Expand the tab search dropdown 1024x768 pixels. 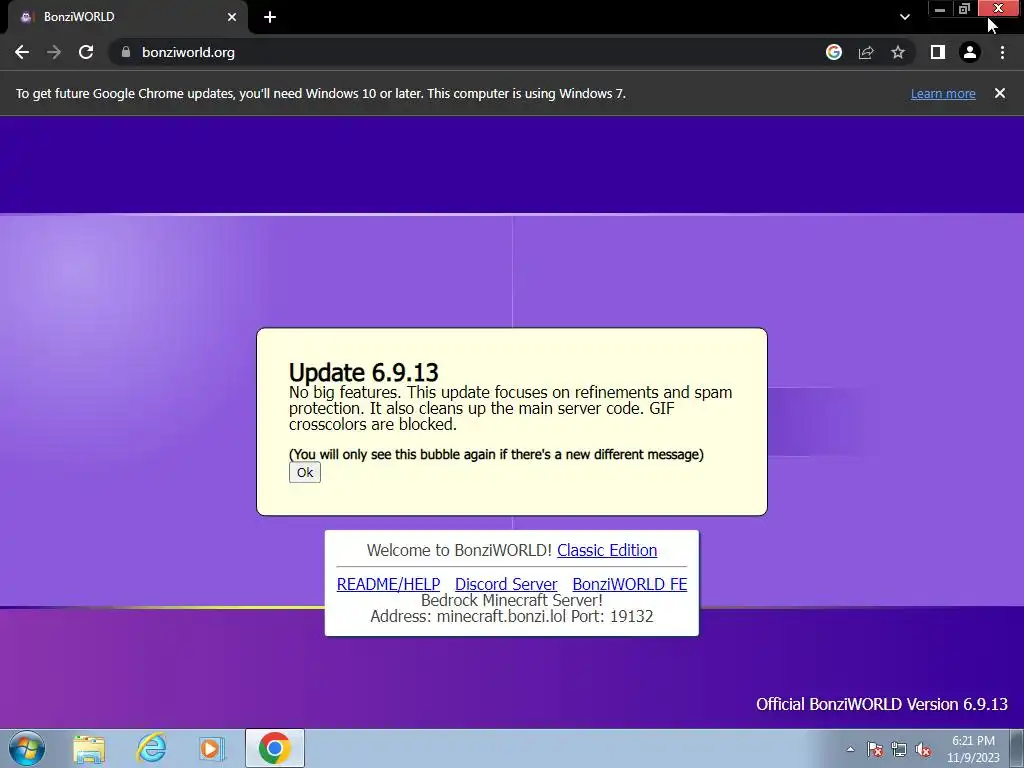tap(904, 17)
